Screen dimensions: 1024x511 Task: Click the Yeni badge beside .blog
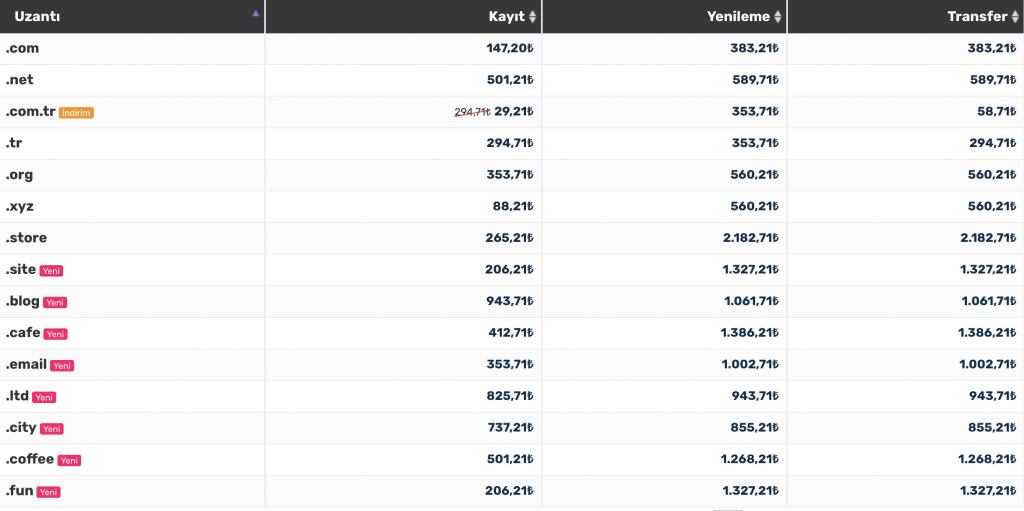tap(55, 303)
